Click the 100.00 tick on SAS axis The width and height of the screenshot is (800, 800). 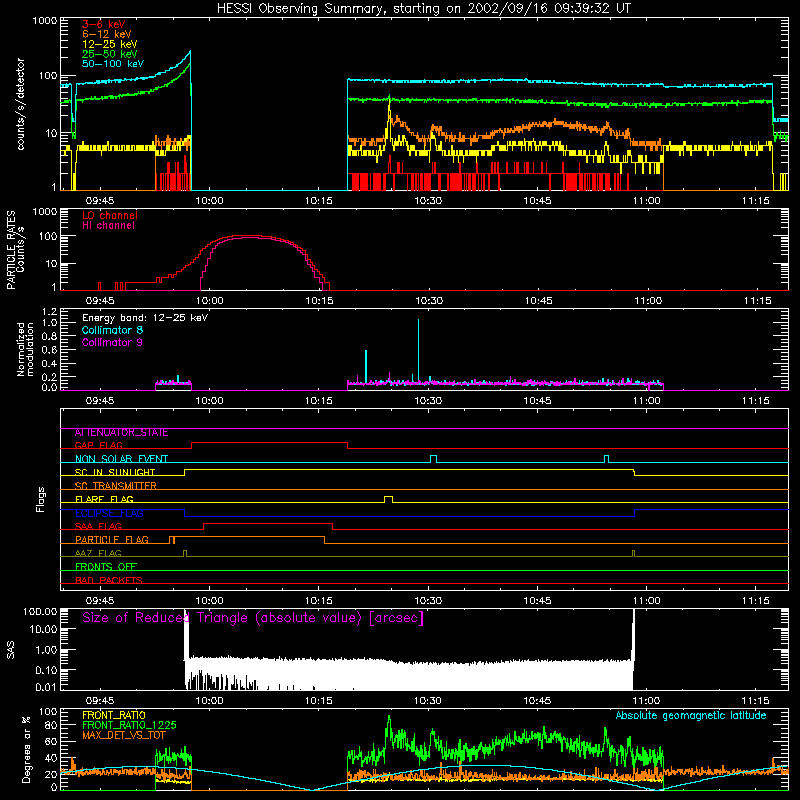point(40,611)
